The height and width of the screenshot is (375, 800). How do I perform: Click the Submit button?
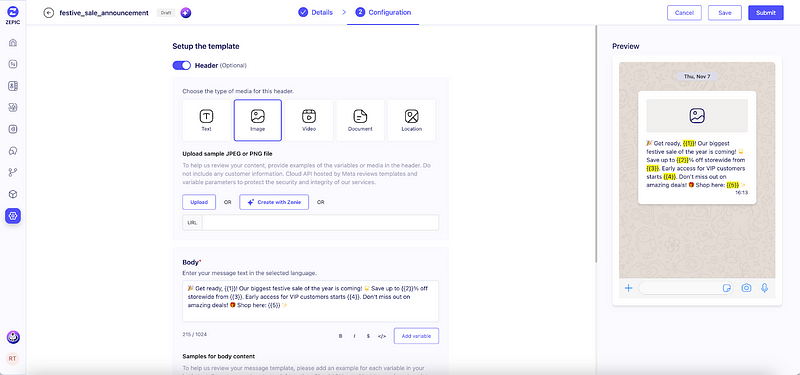click(766, 13)
